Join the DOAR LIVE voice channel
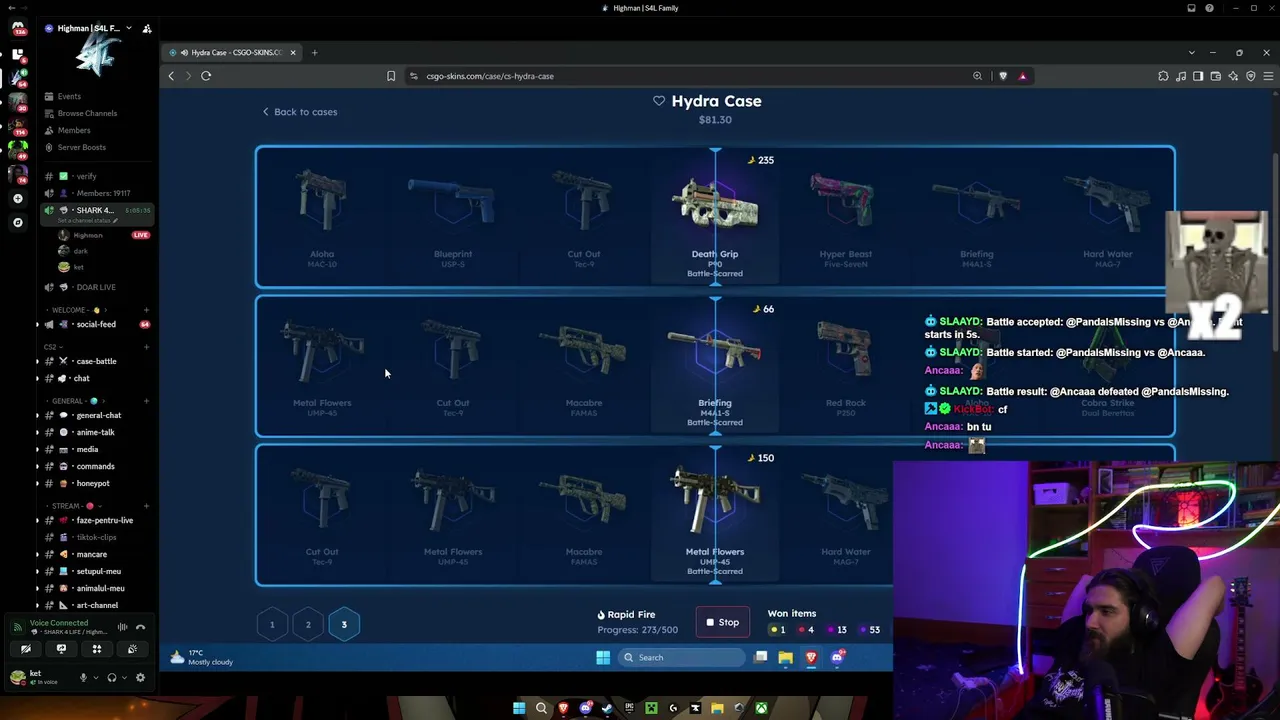The image size is (1280, 720). tap(97, 287)
